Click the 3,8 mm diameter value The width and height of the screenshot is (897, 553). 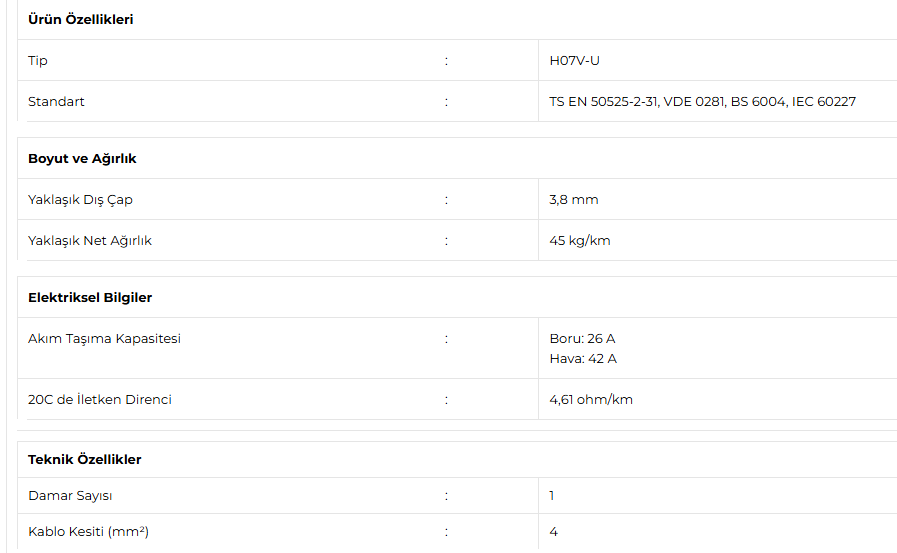[573, 200]
